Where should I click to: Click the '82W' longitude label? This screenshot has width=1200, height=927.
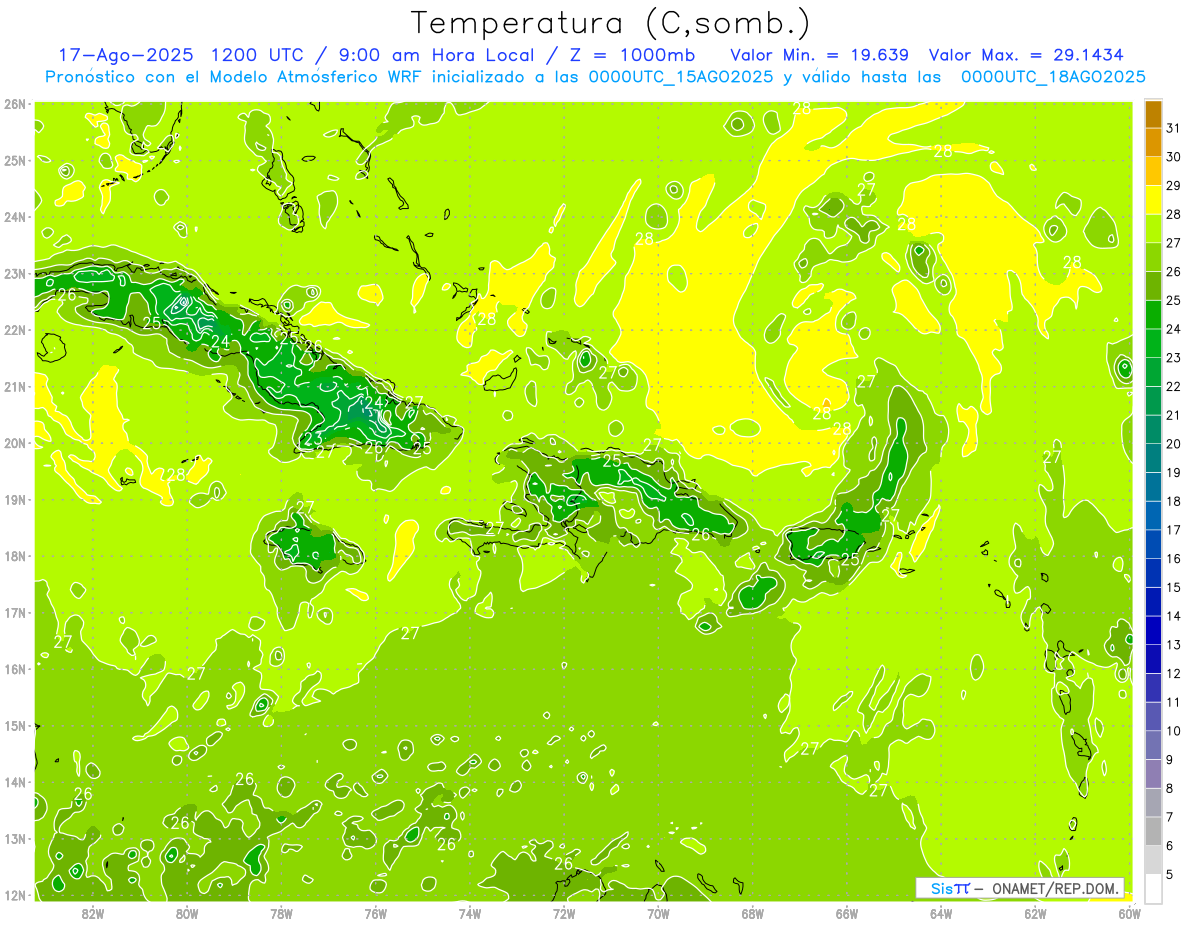[93, 913]
